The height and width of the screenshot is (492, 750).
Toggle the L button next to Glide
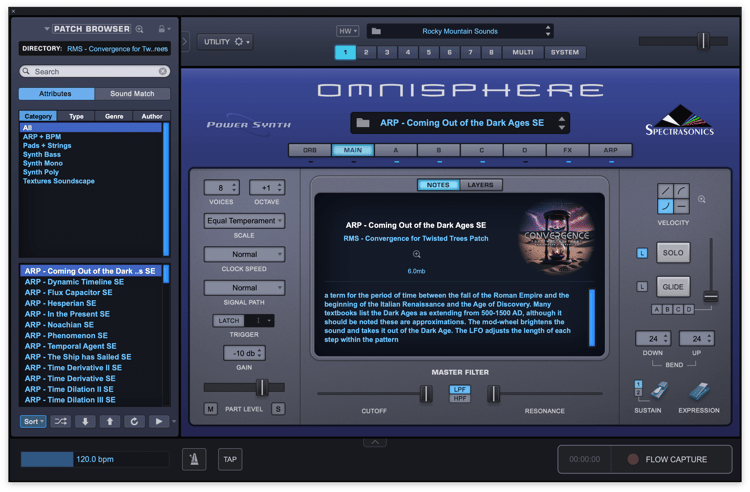(x=642, y=287)
